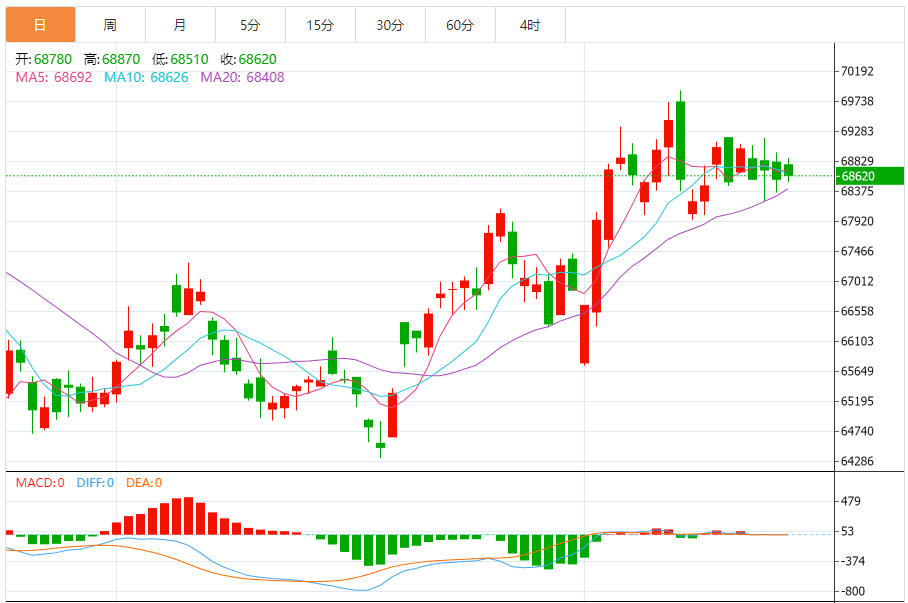This screenshot has width=908, height=603.
Task: Click the 66103 price axis label
Action: point(857,341)
